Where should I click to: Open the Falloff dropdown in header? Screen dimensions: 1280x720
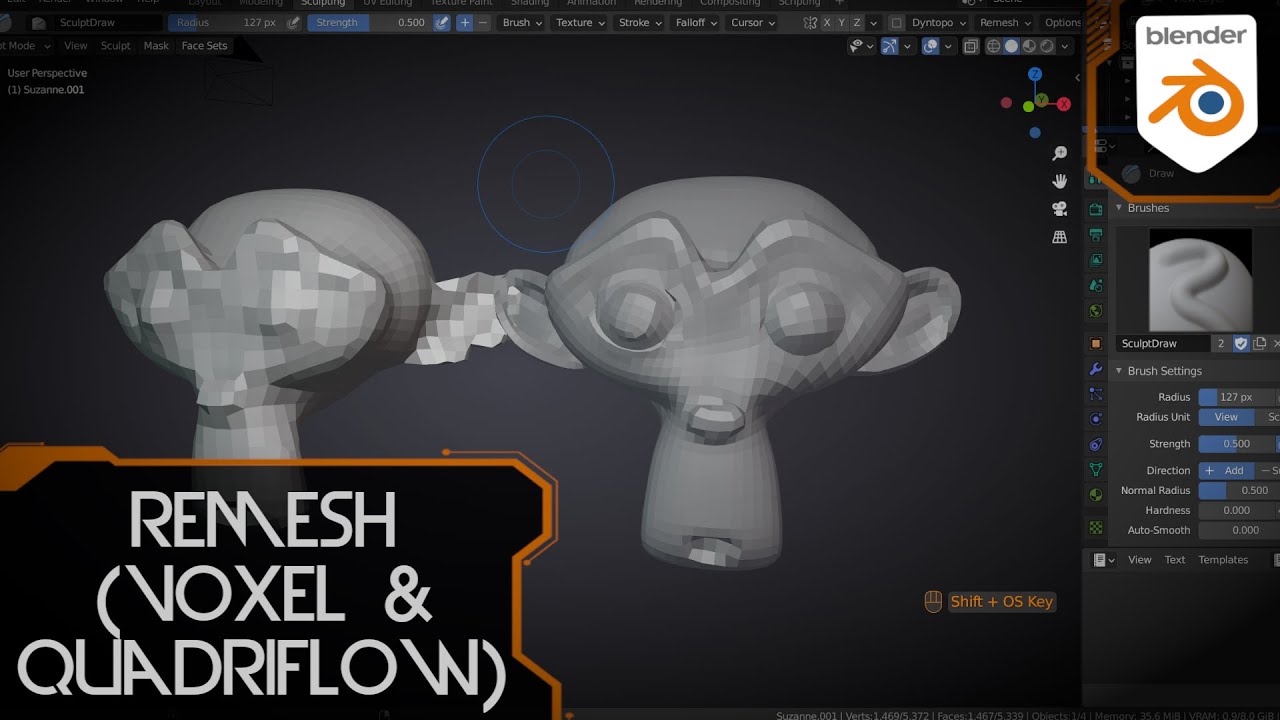point(696,22)
